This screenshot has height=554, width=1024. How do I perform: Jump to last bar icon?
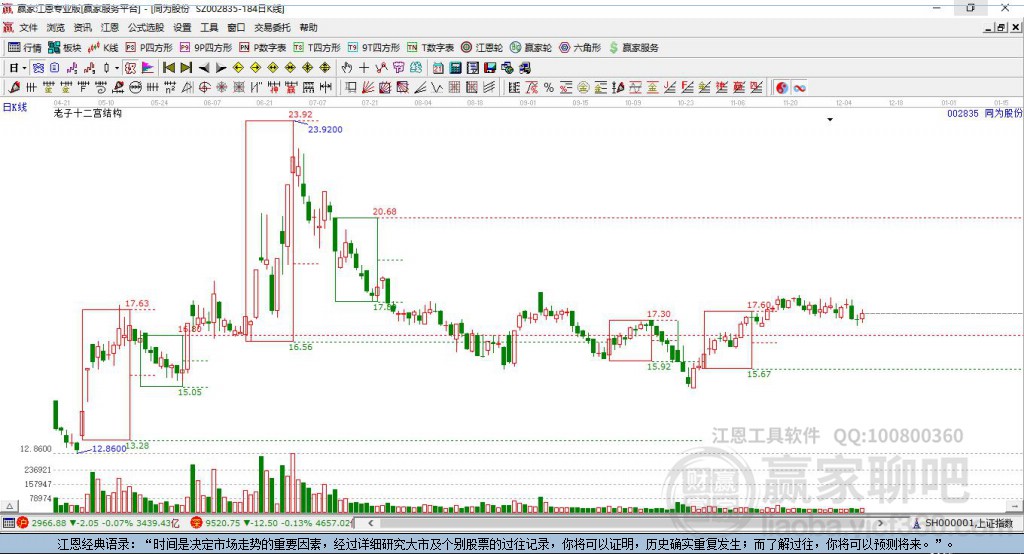tap(186, 68)
